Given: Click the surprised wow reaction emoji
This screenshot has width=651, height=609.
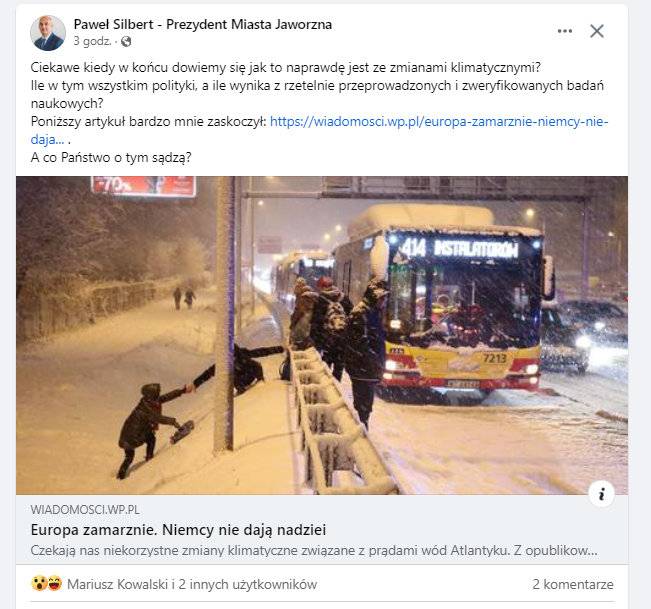Looking at the screenshot, I should (39, 584).
